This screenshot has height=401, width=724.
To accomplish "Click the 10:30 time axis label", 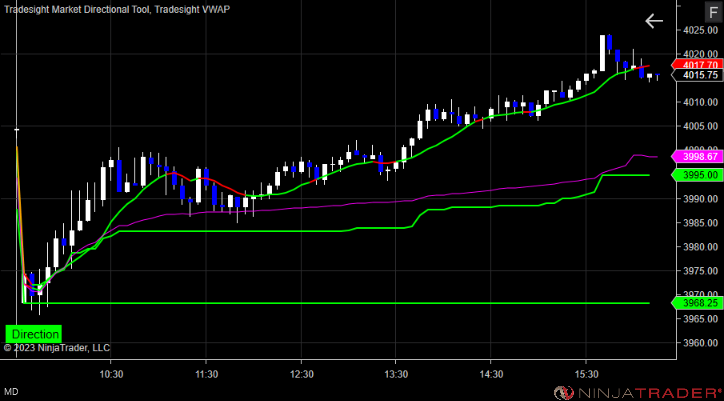I will [x=111, y=373].
